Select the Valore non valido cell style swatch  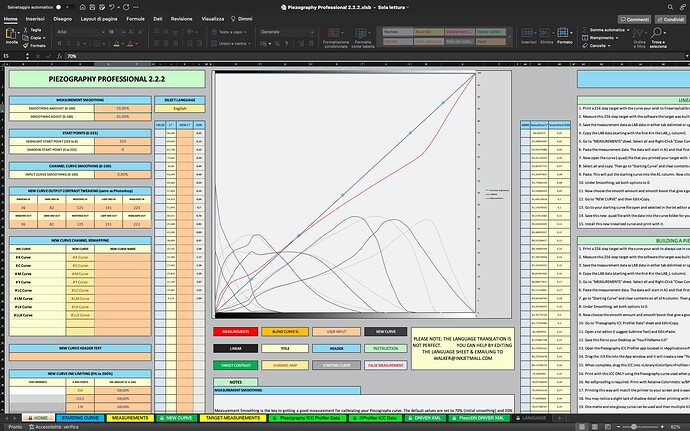(x=459, y=32)
